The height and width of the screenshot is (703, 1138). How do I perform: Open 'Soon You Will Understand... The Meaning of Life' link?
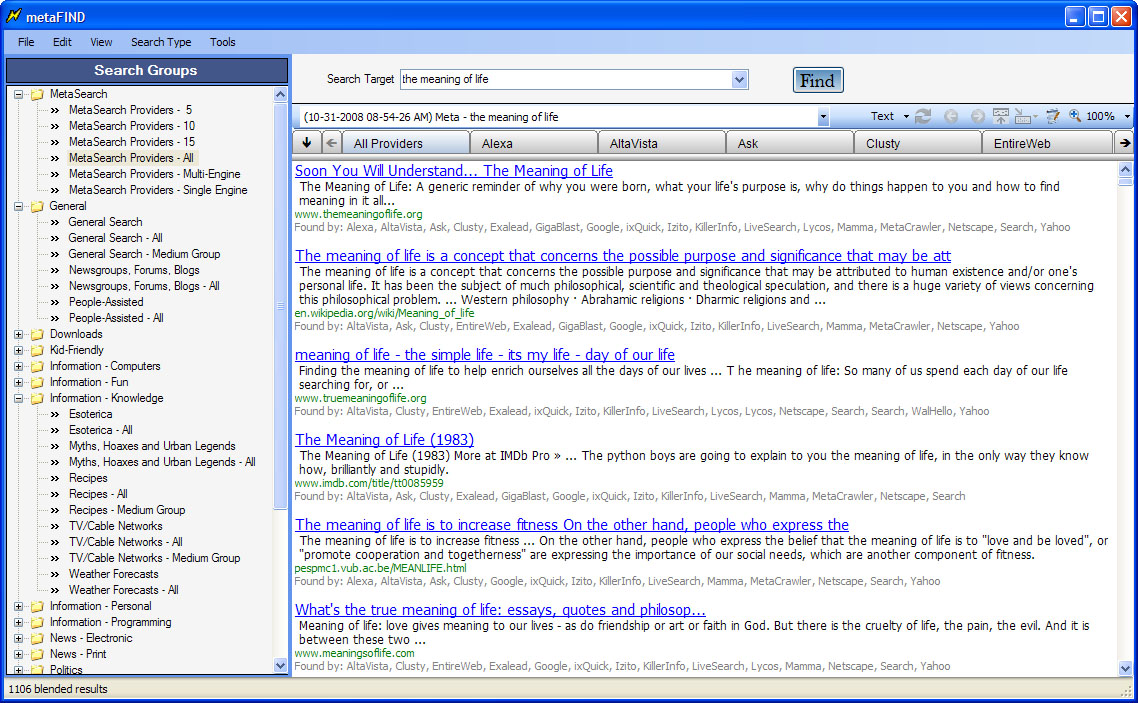coord(454,171)
